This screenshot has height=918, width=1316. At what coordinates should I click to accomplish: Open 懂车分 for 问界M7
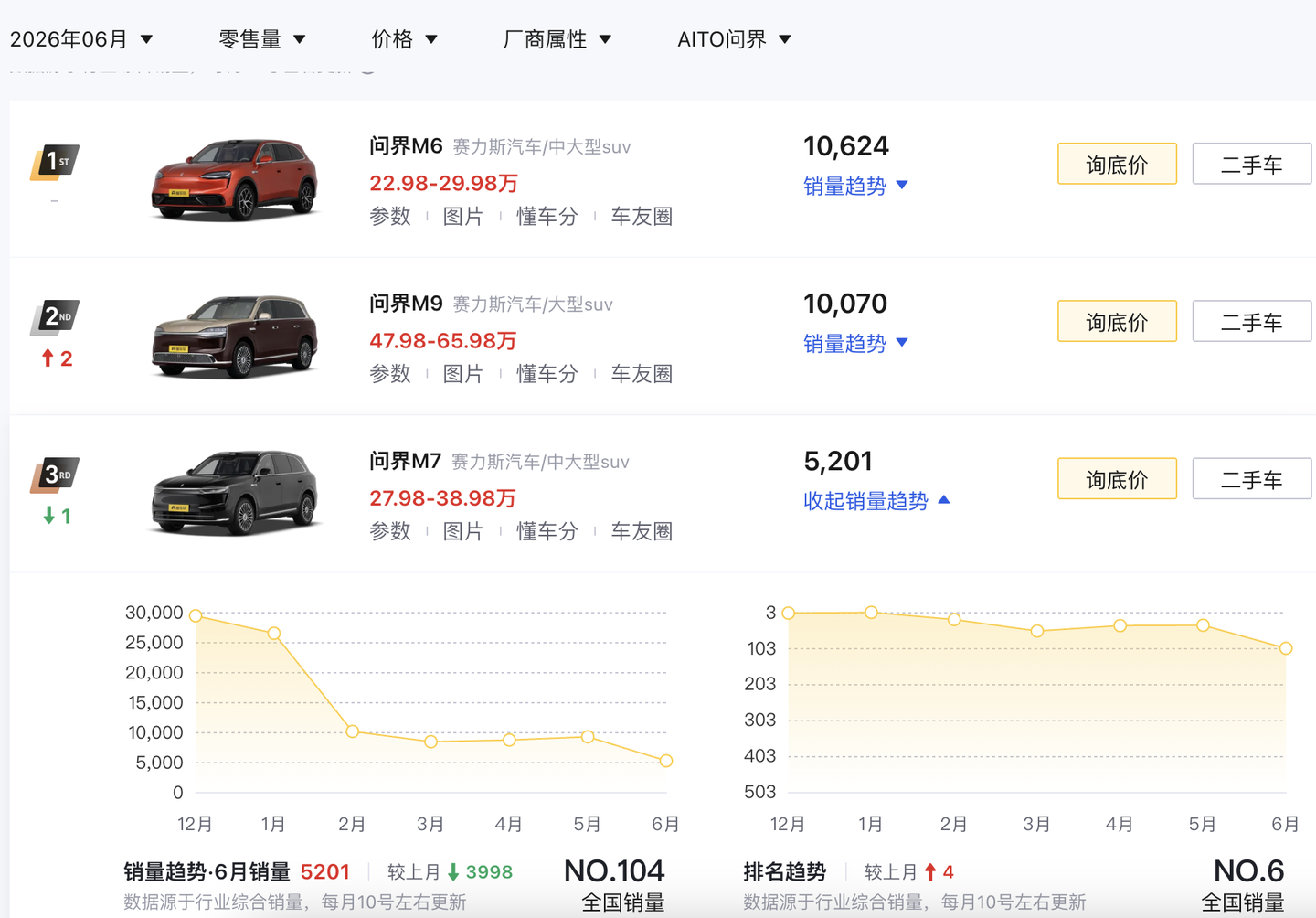coord(547,531)
